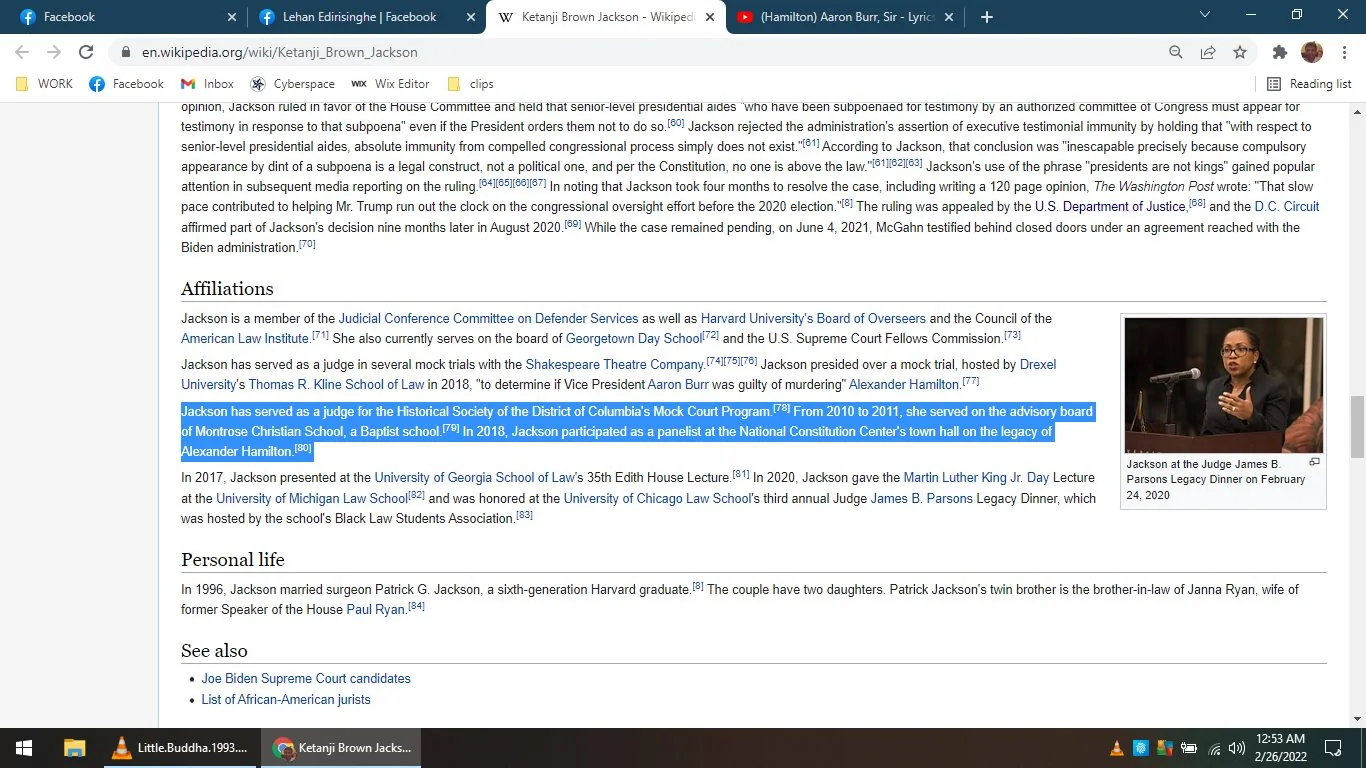Screen dimensions: 1366x768
Task: Share this page using the share icon
Action: (1208, 52)
